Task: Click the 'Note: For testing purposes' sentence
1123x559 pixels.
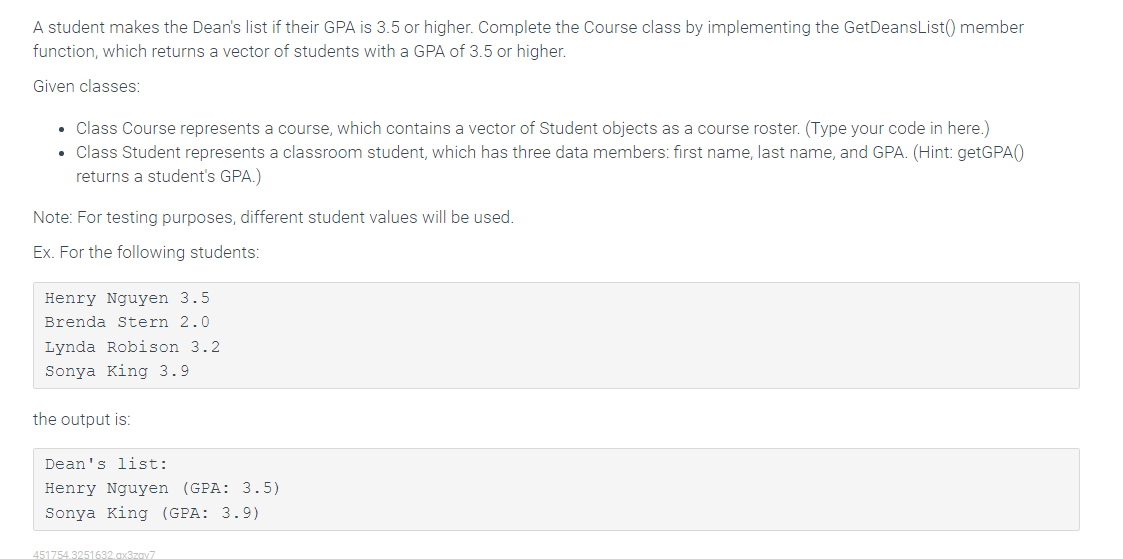Action: pyautogui.click(x=274, y=217)
